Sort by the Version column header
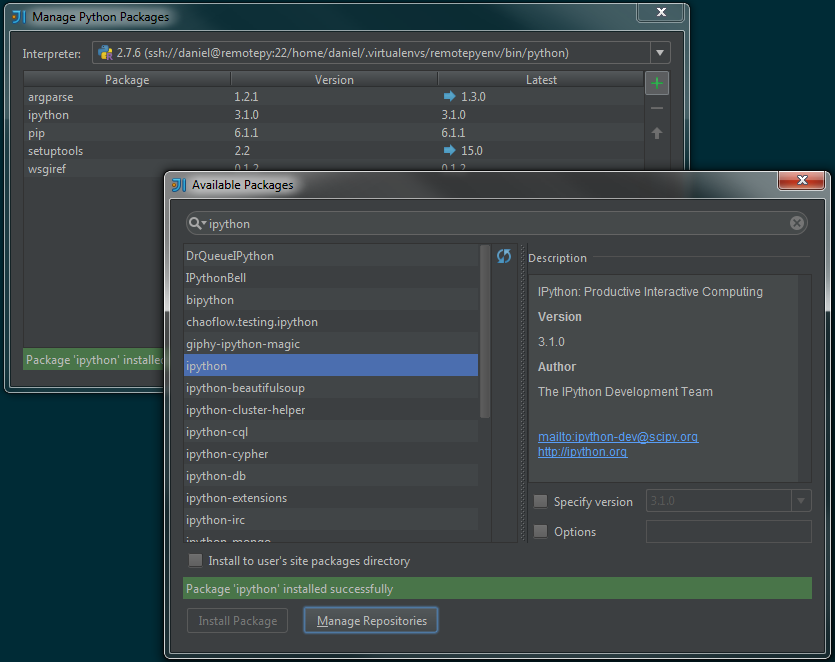835x662 pixels. 334,79
